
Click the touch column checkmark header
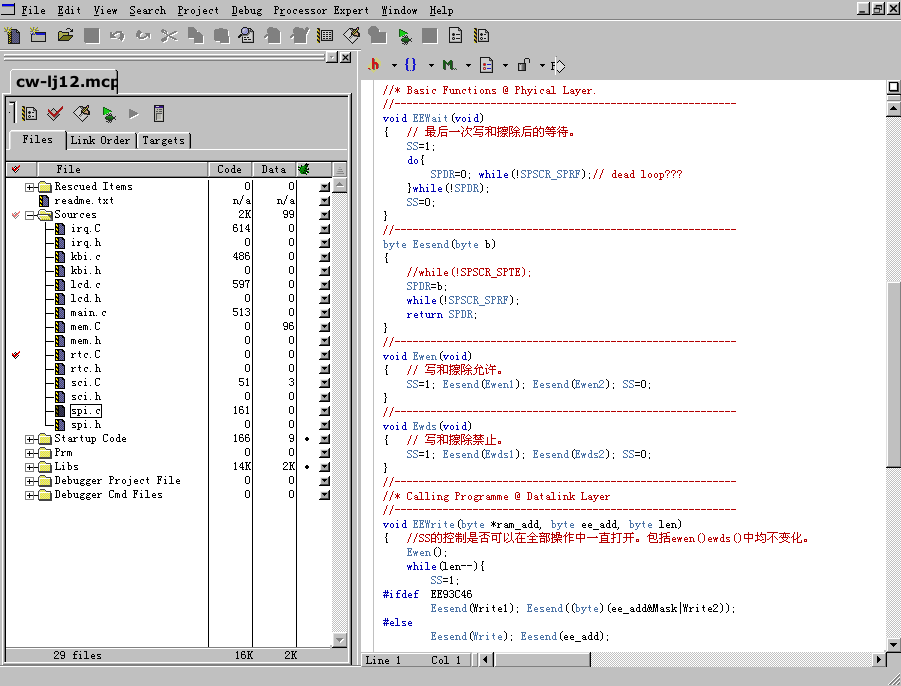pos(16,169)
